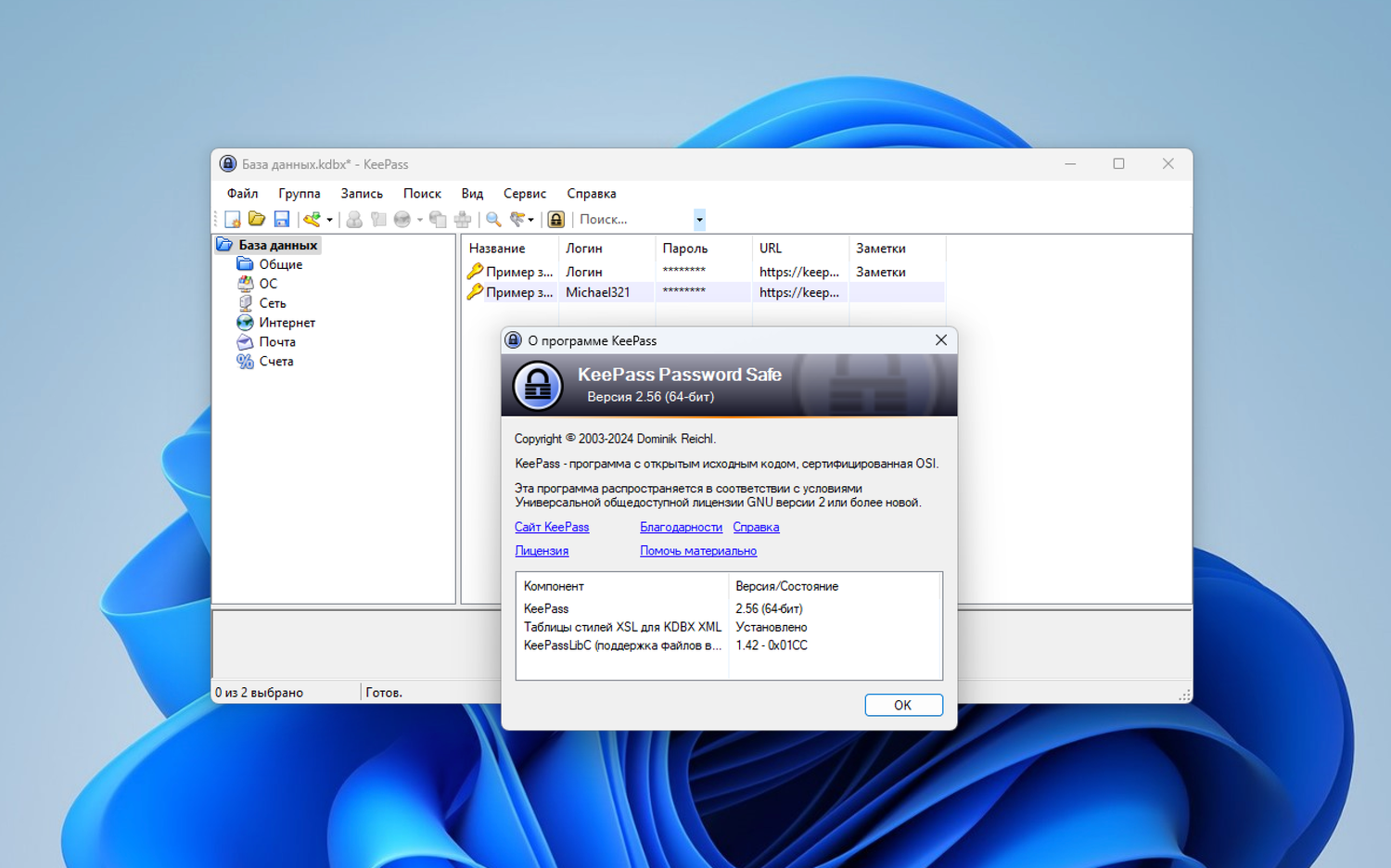1391x868 pixels.
Task: Select the Интернет group in the tree
Action: click(287, 323)
